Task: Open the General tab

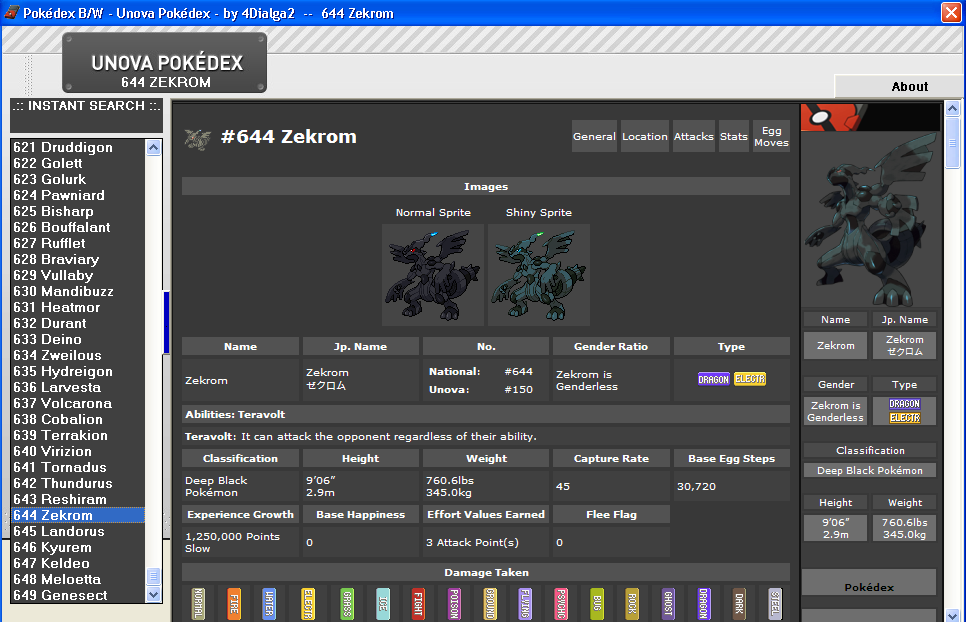Action: coord(594,136)
